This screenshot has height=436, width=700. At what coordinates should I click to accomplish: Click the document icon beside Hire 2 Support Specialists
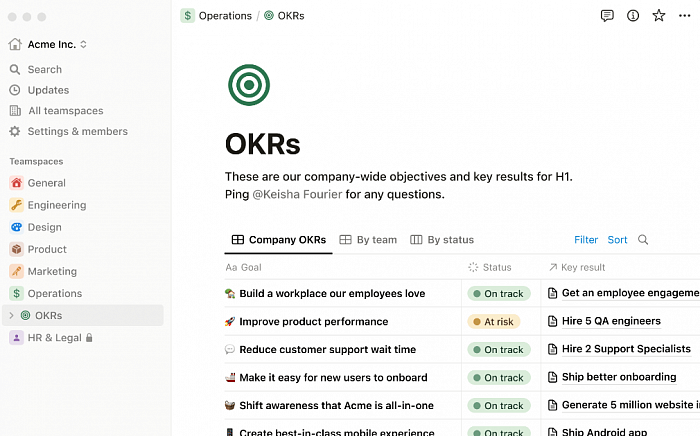point(553,349)
